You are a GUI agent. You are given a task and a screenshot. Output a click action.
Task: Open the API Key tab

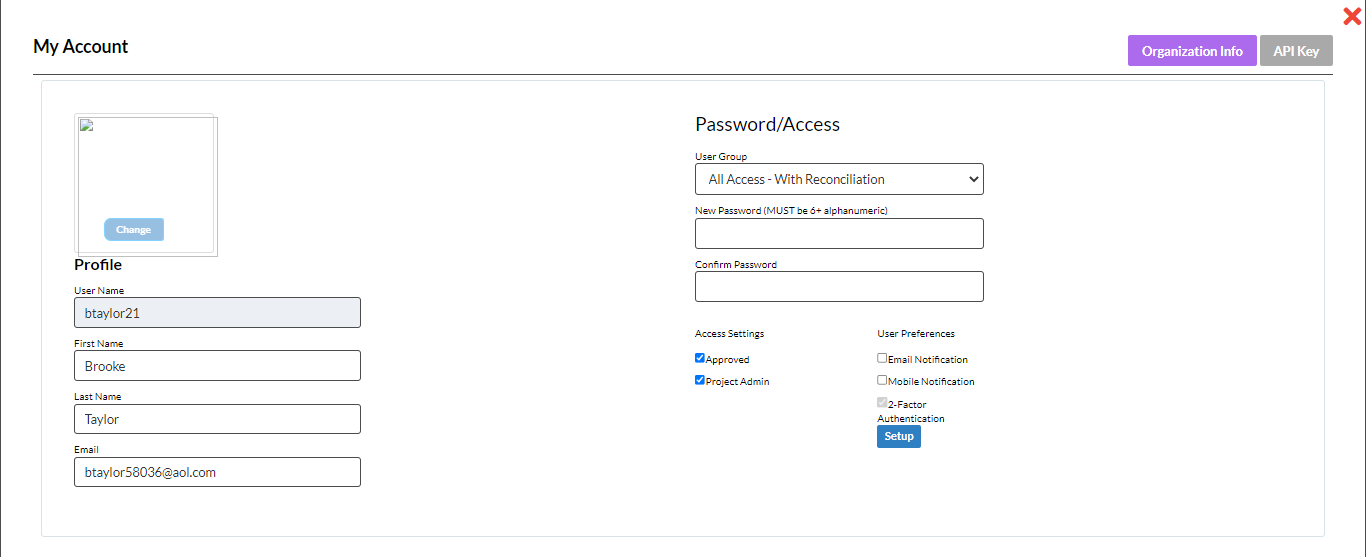click(1296, 51)
